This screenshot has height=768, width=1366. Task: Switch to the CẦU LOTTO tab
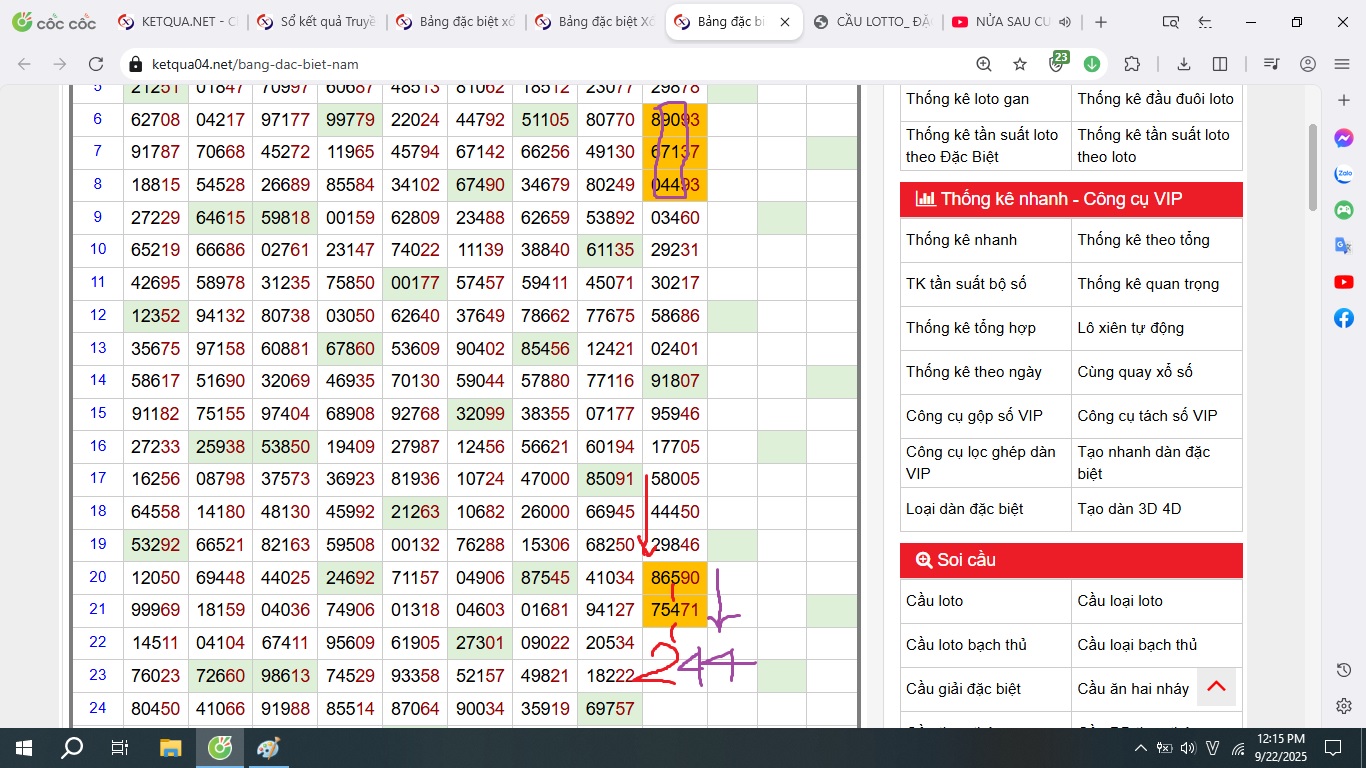pyautogui.click(x=871, y=22)
